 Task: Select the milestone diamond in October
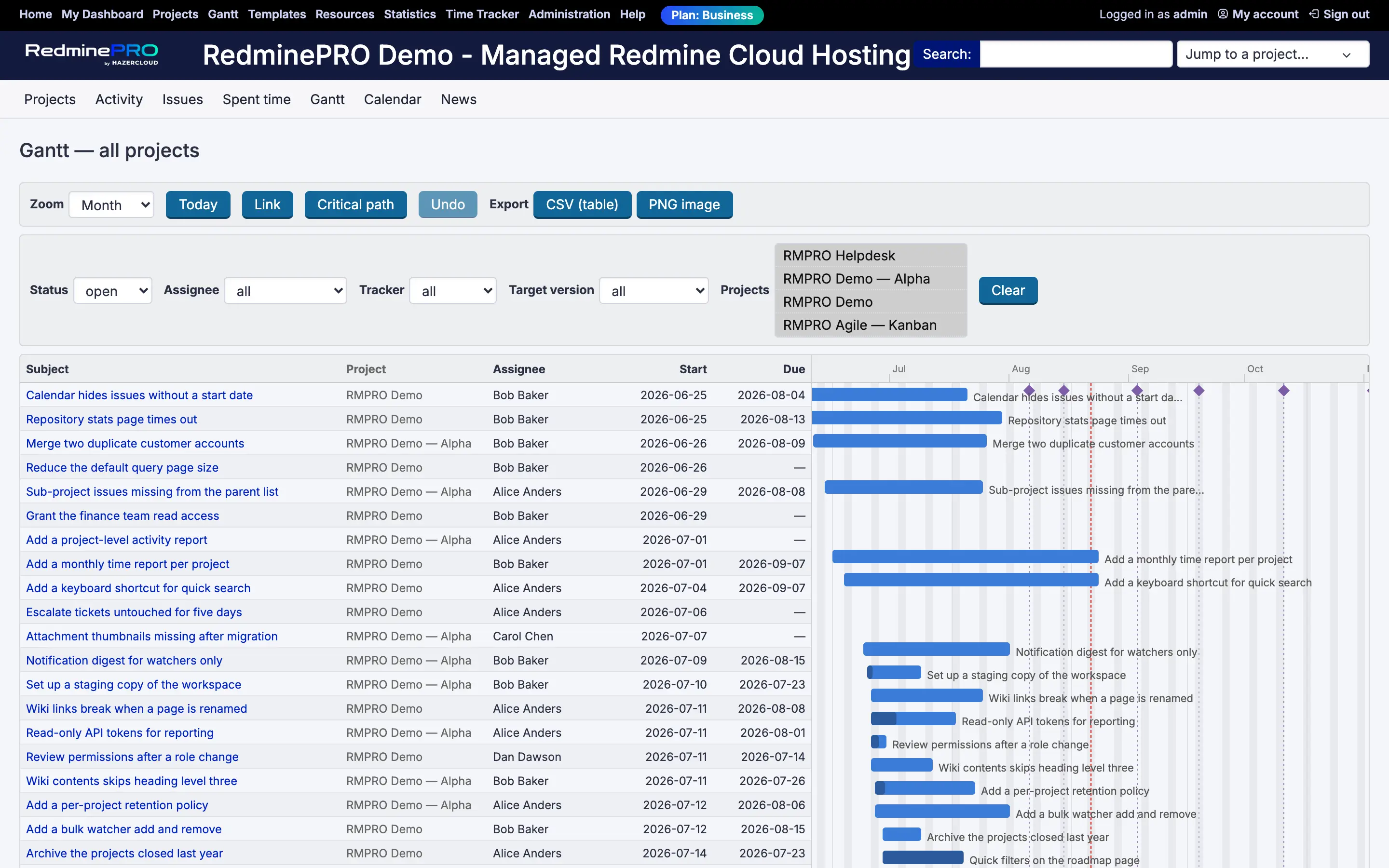1284,391
